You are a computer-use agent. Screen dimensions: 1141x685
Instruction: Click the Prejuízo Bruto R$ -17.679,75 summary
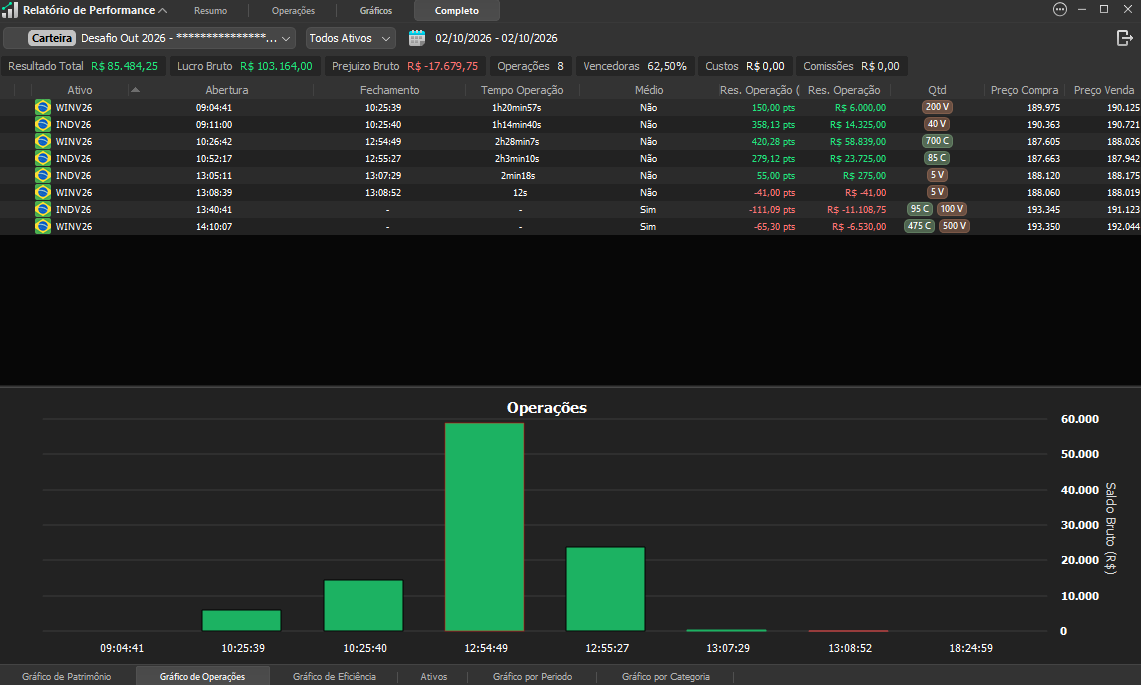pyautogui.click(x=405, y=66)
